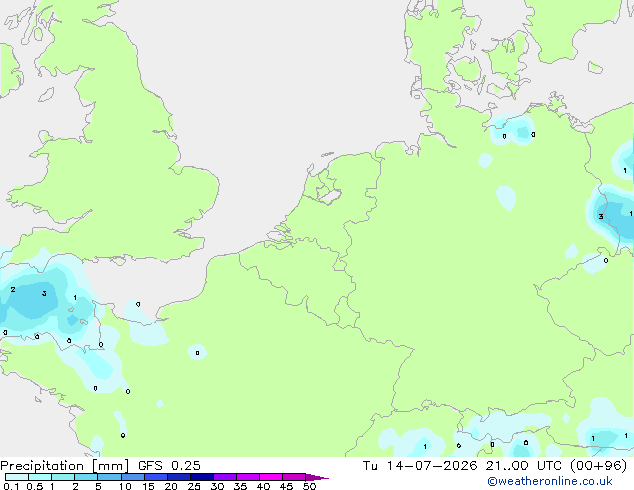Click the '50' legend scale label

point(309,486)
